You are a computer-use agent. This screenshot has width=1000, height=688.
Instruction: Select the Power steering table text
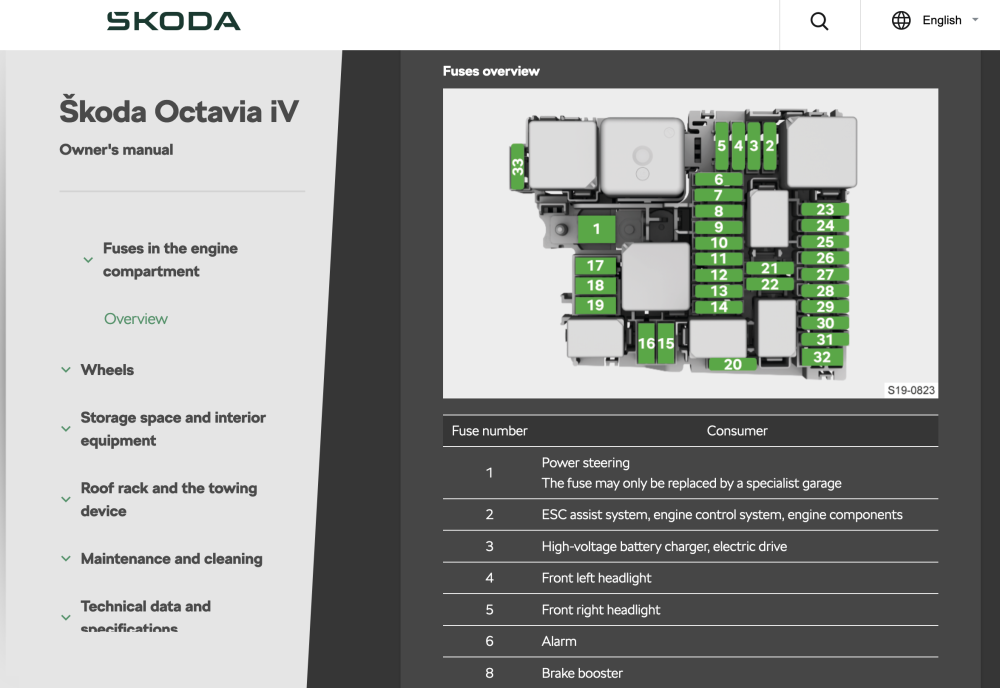(x=585, y=463)
